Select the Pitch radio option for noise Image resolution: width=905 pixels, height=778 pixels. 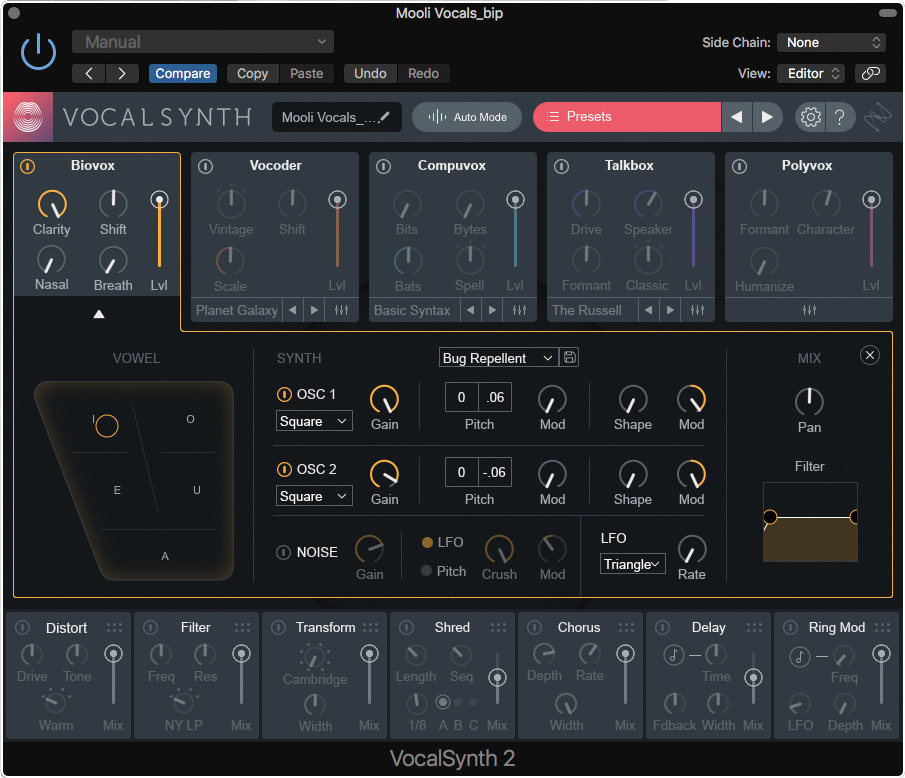tap(427, 571)
